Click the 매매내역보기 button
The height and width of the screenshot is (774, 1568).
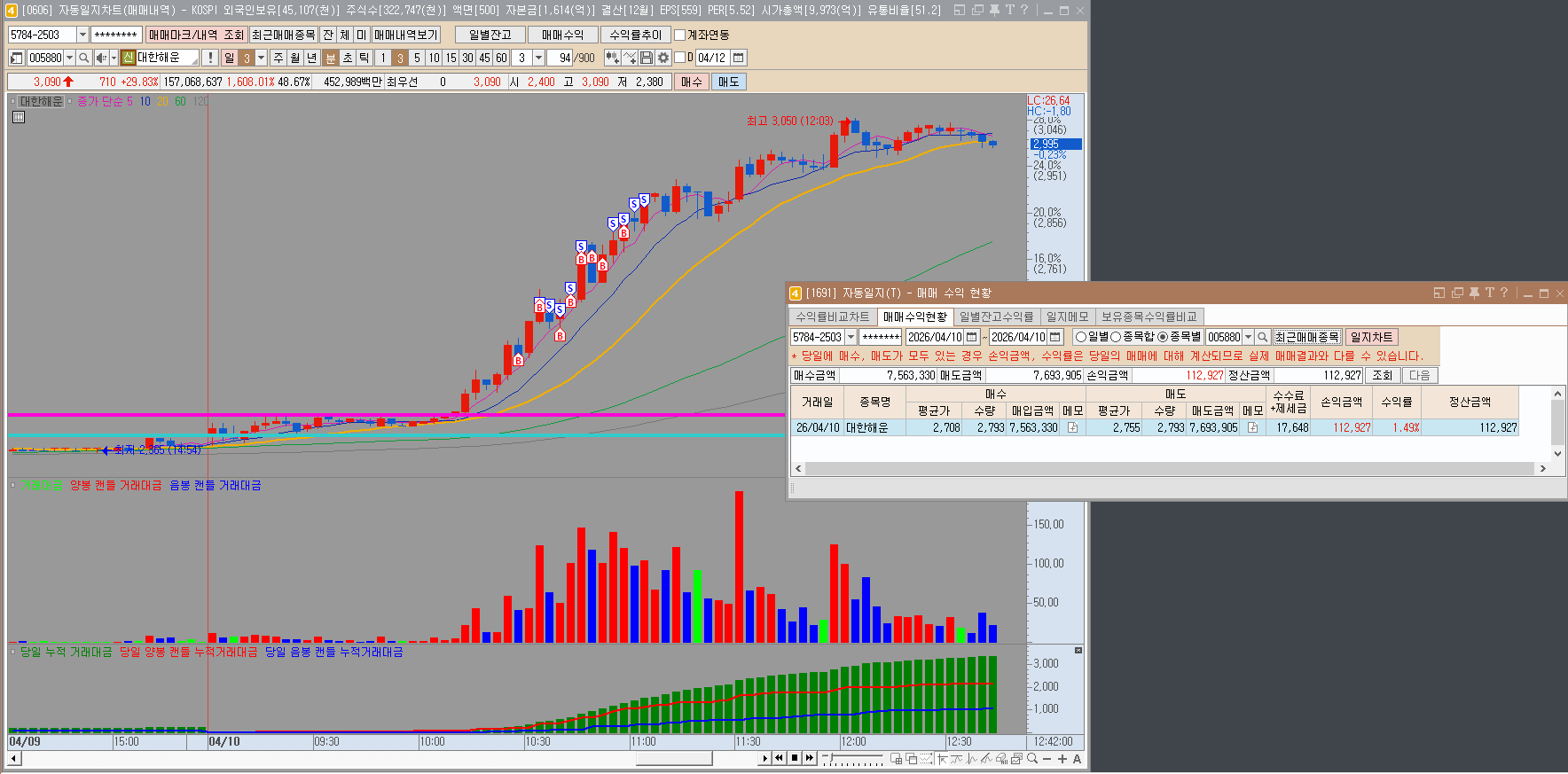pos(406,35)
